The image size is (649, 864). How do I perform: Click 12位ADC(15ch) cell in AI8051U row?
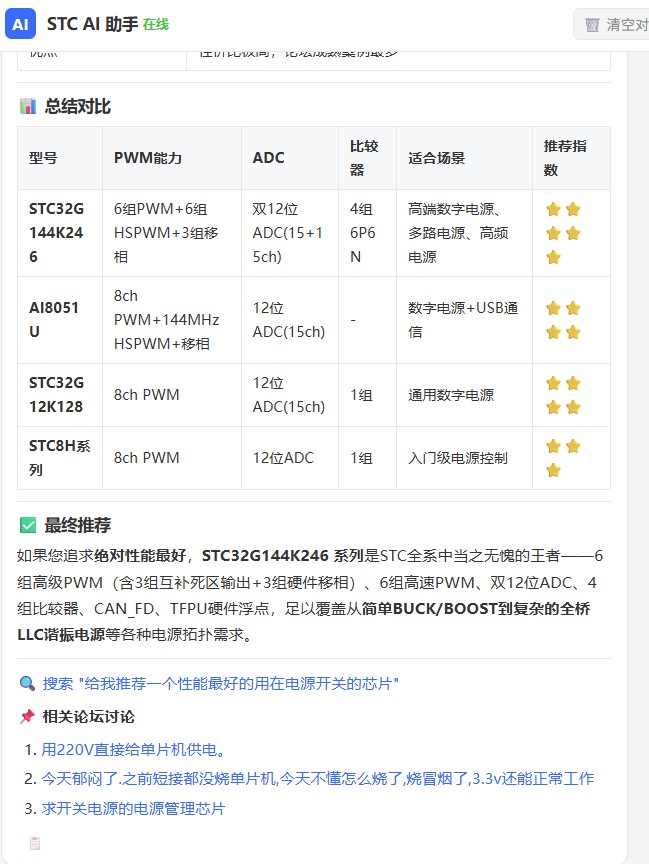pos(289,320)
